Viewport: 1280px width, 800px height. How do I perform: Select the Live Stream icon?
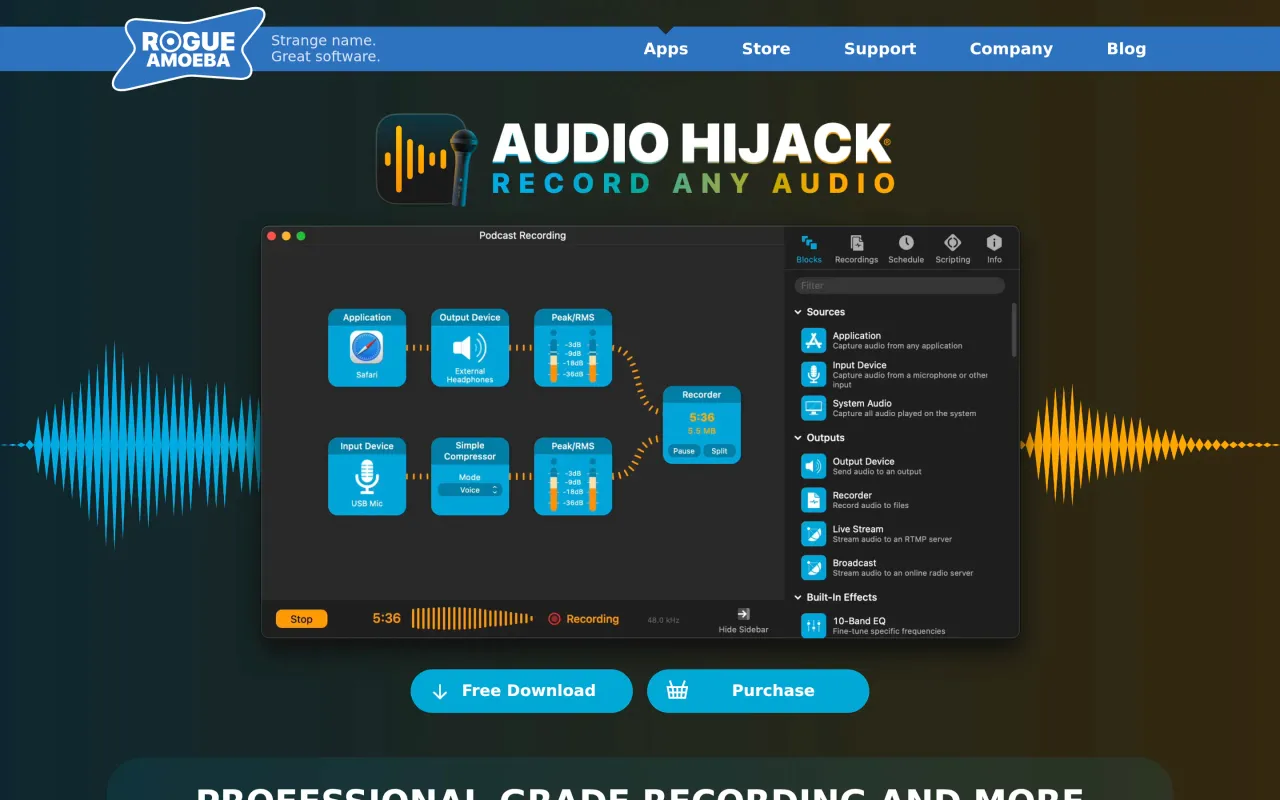[x=814, y=534]
